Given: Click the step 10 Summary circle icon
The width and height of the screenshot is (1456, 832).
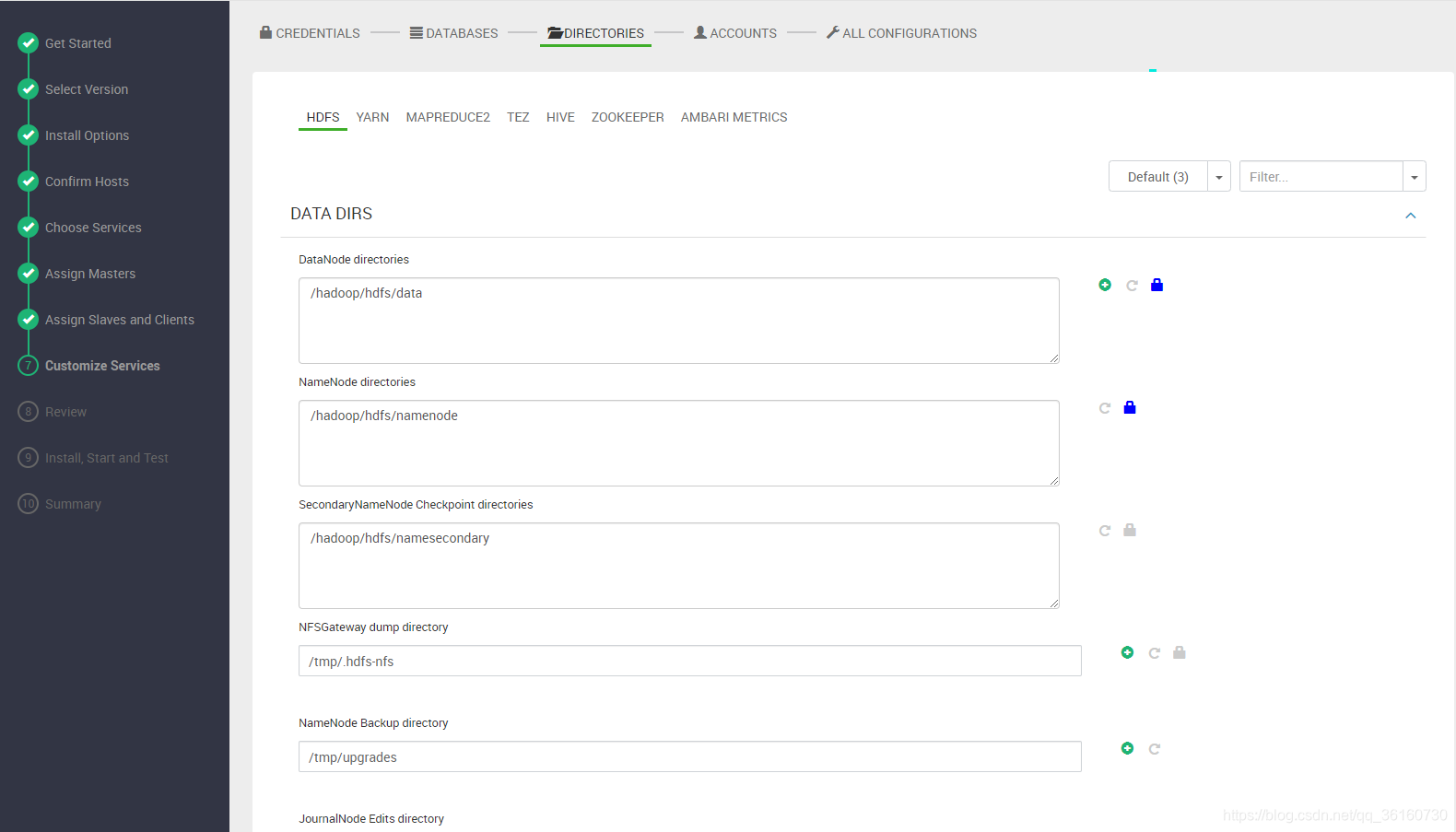Looking at the screenshot, I should [x=29, y=503].
